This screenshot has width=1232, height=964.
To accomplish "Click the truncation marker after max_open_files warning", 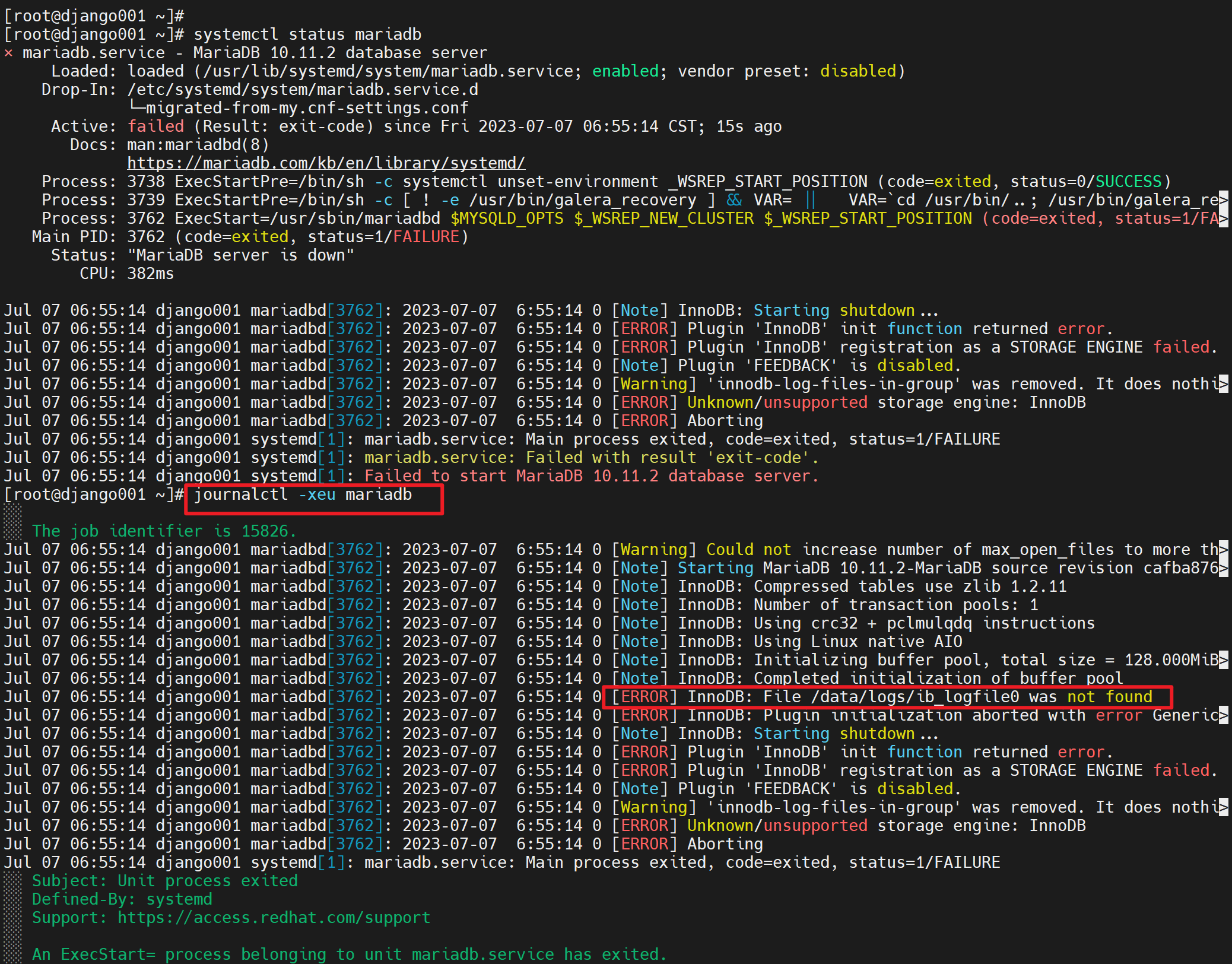I will [1223, 550].
